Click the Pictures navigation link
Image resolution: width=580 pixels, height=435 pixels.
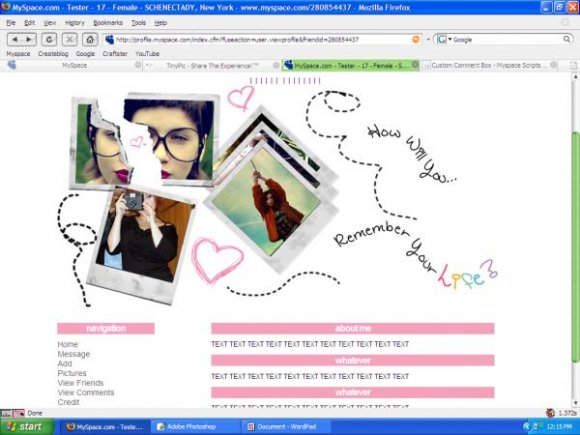click(x=72, y=373)
